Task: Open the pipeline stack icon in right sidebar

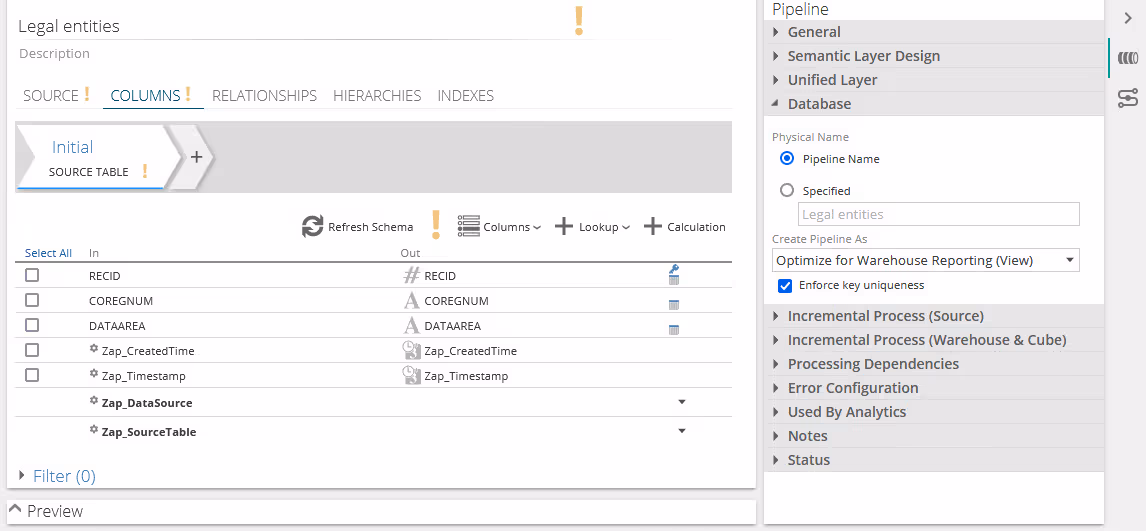Action: (x=1128, y=59)
